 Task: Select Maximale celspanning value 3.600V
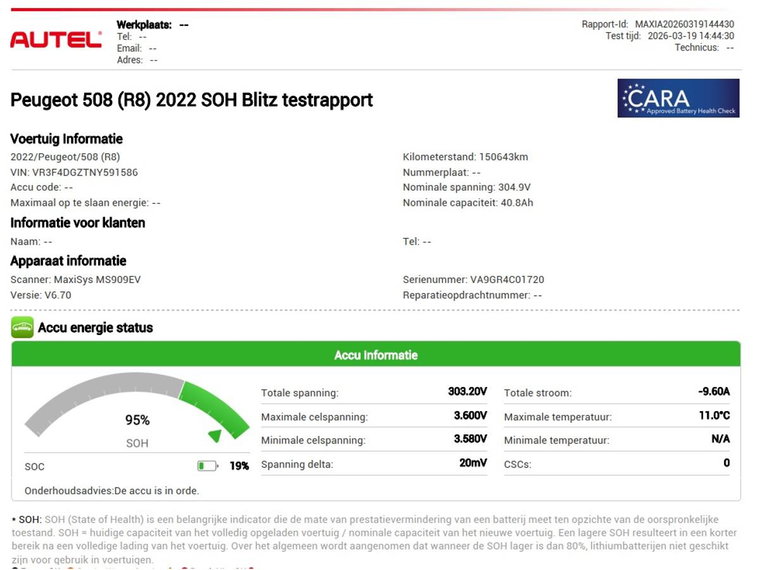[x=470, y=415]
